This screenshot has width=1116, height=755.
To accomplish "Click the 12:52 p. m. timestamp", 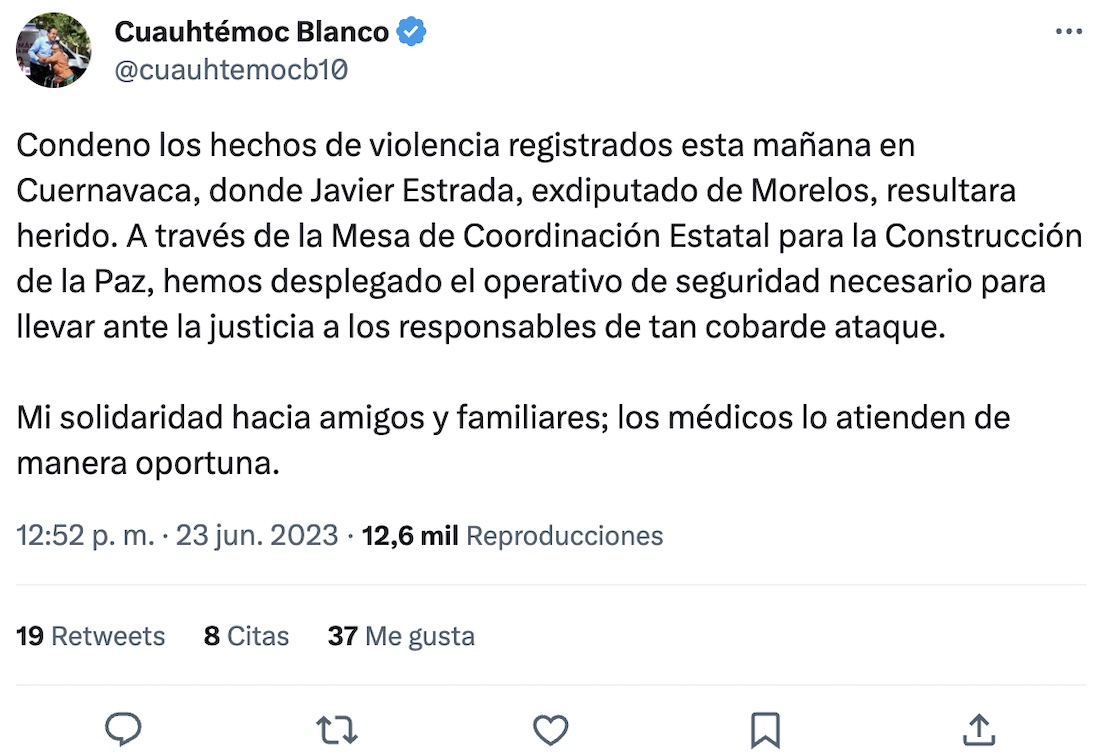I will (86, 536).
